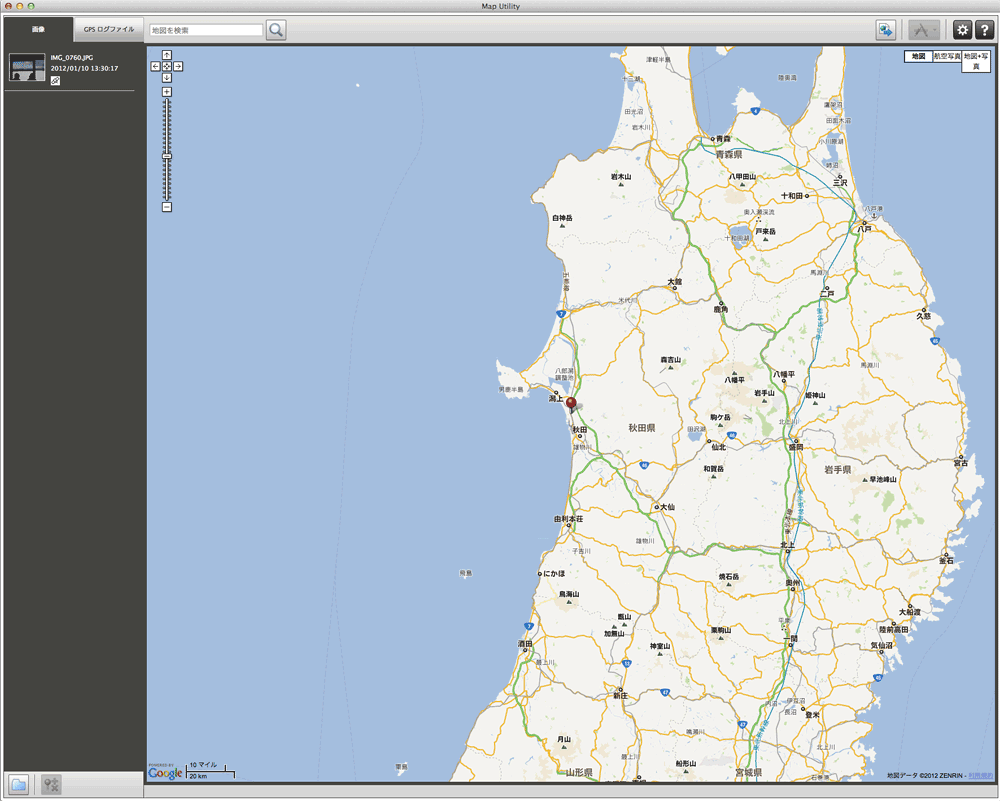Zoom out with the minus button
This screenshot has width=1000, height=801.
[167, 207]
